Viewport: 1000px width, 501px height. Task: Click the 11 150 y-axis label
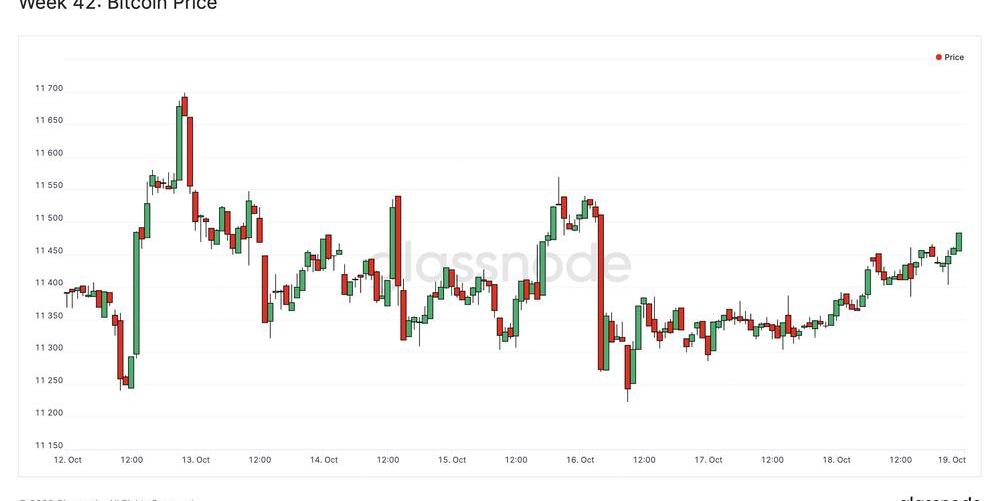(x=49, y=446)
